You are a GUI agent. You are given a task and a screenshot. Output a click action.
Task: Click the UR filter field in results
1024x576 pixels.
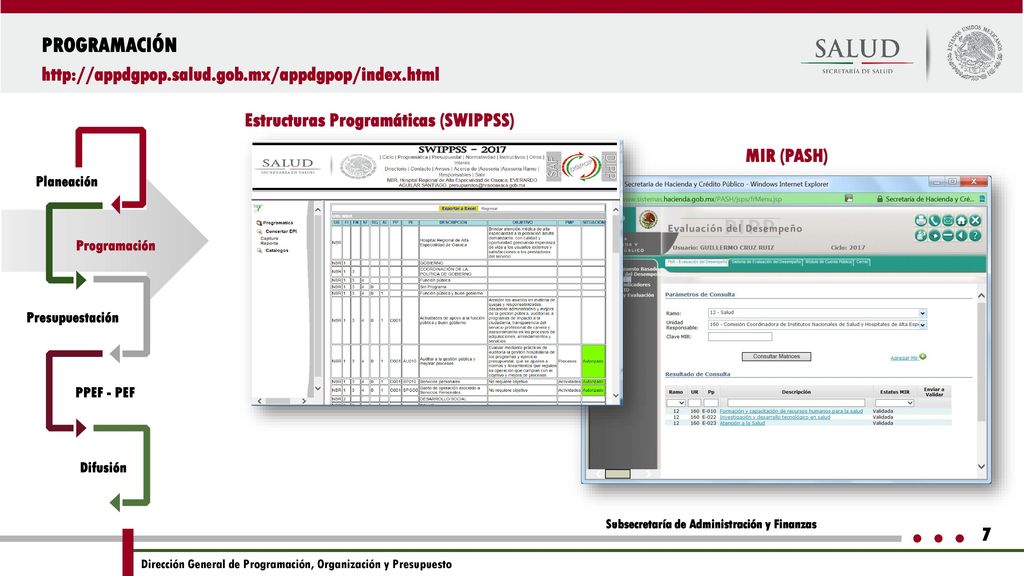[694, 403]
